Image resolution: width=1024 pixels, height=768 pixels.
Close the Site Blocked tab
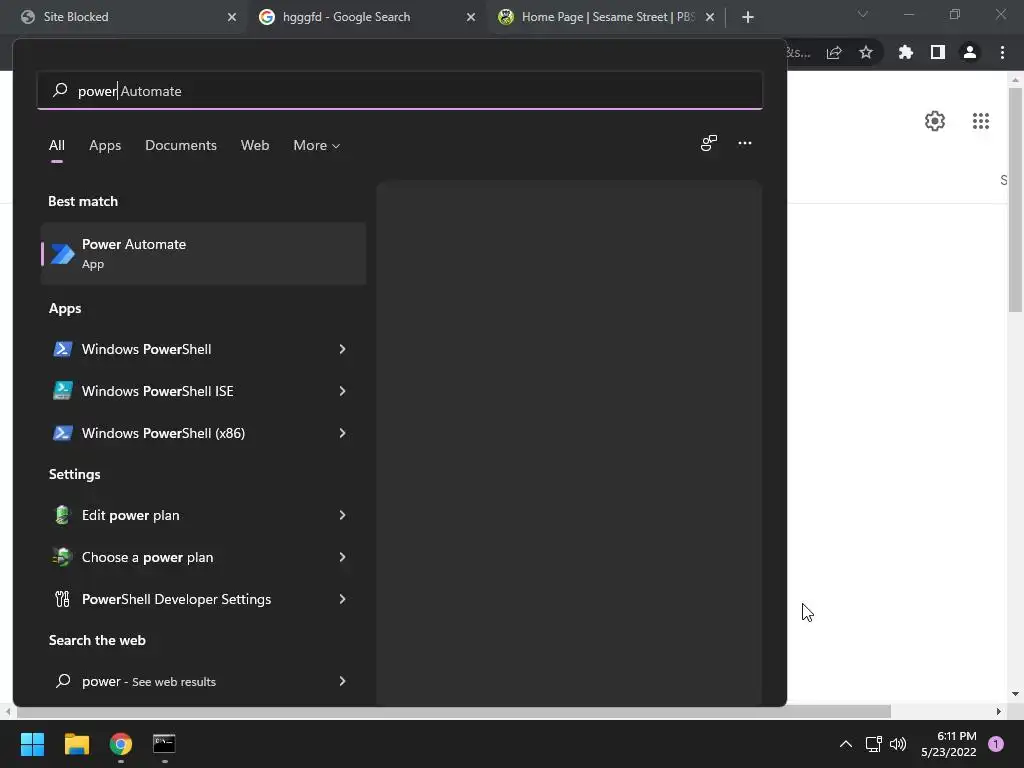(232, 17)
